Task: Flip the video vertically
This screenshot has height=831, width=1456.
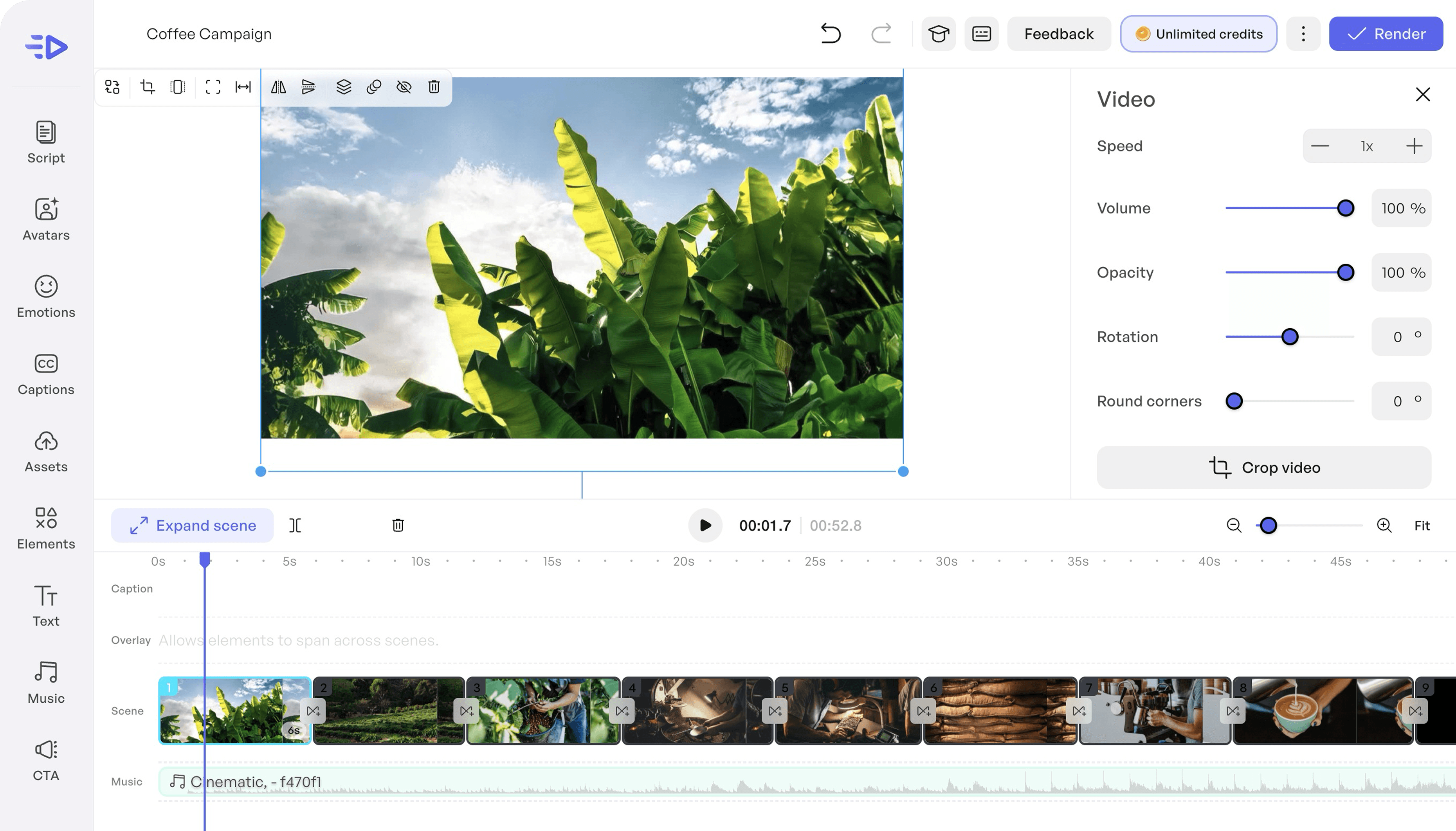Action: (x=308, y=87)
